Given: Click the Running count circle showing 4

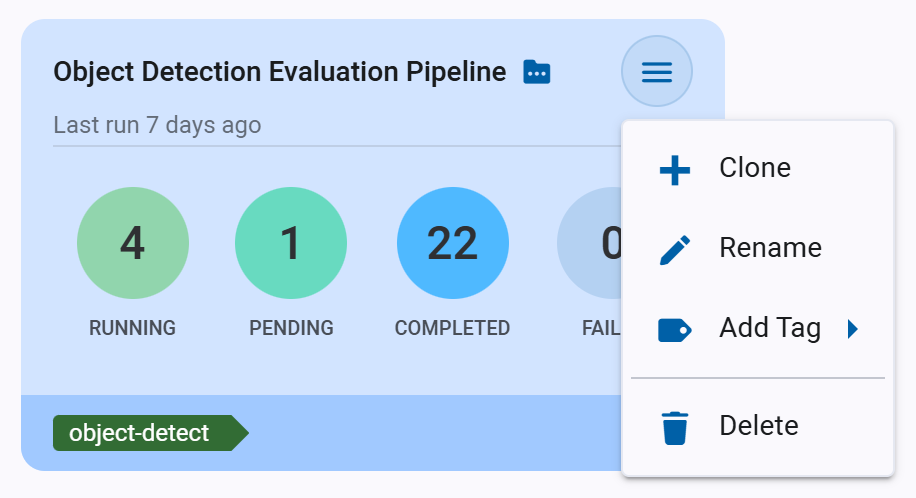Looking at the screenshot, I should coord(133,243).
